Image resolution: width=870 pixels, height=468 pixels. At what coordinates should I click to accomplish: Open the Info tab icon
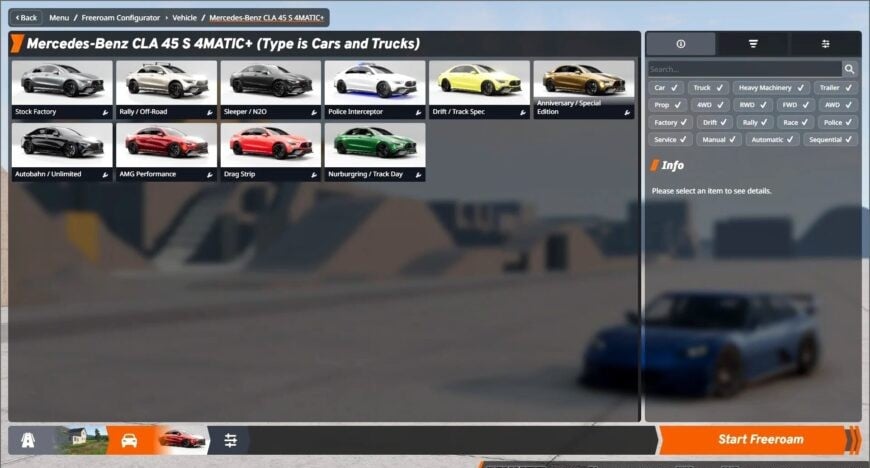[681, 44]
